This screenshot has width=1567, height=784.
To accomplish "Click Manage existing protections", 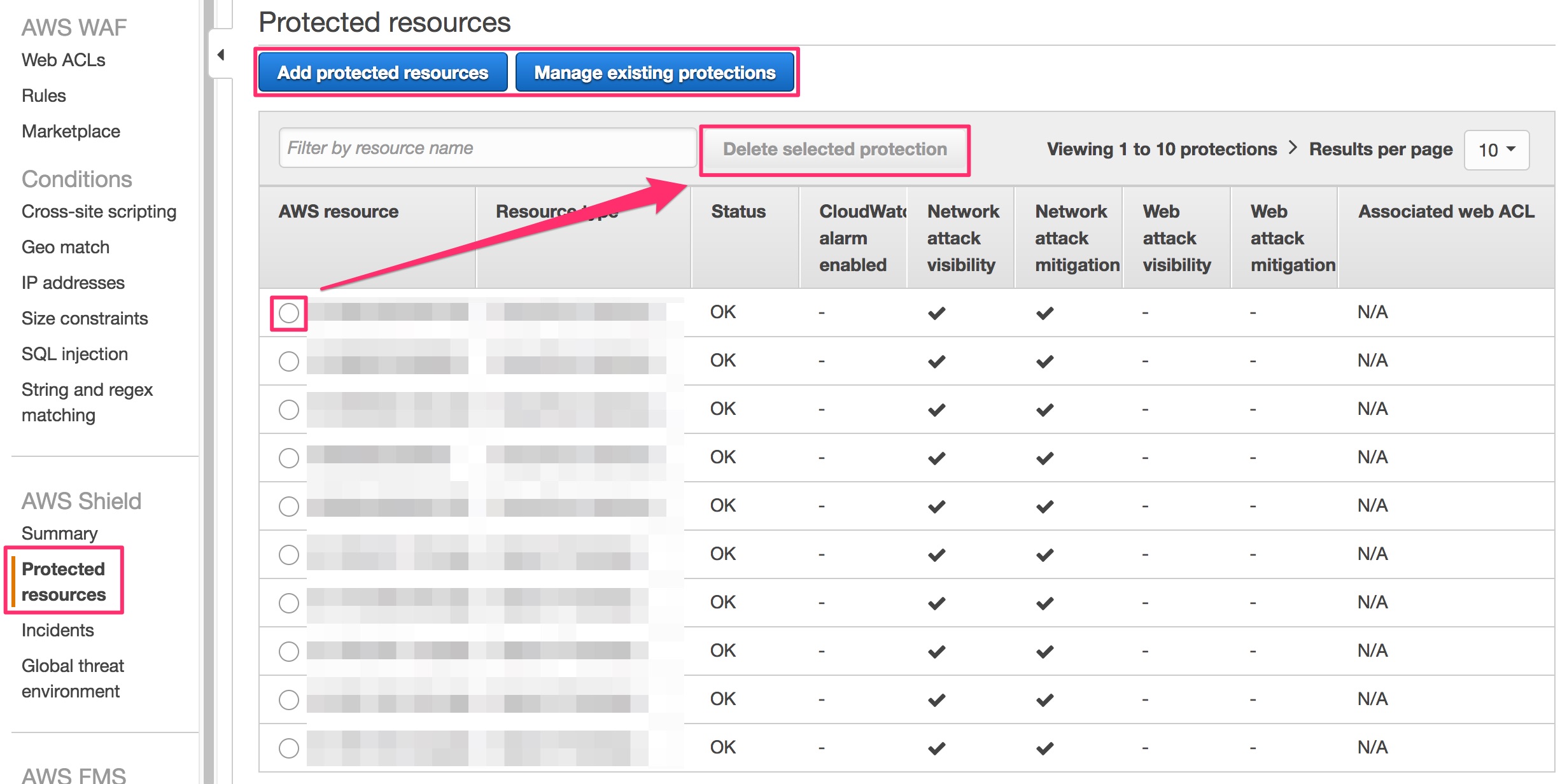I will coord(654,72).
